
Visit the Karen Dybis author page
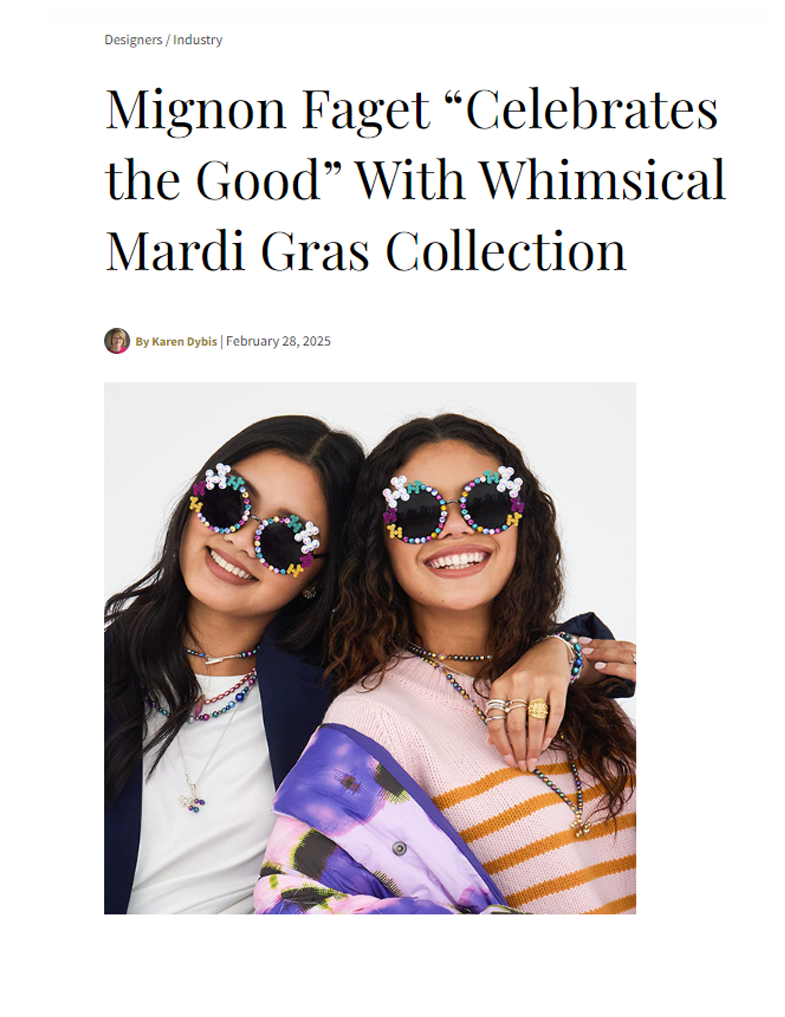184,341
